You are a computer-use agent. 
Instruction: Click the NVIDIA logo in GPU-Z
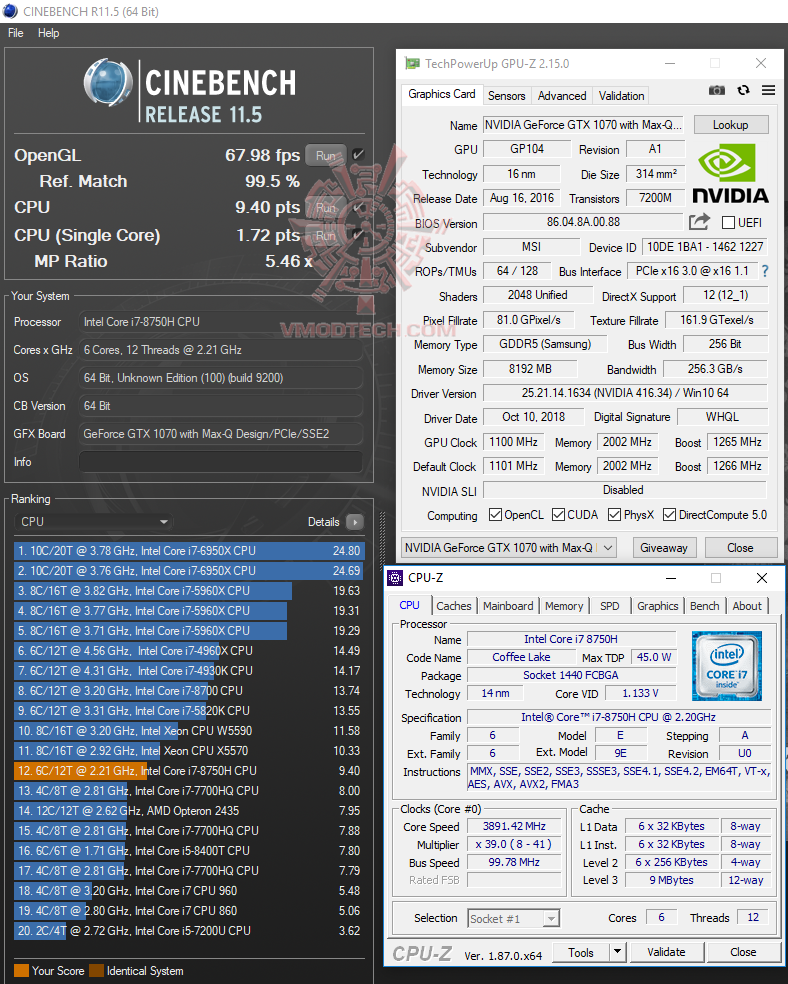[730, 174]
